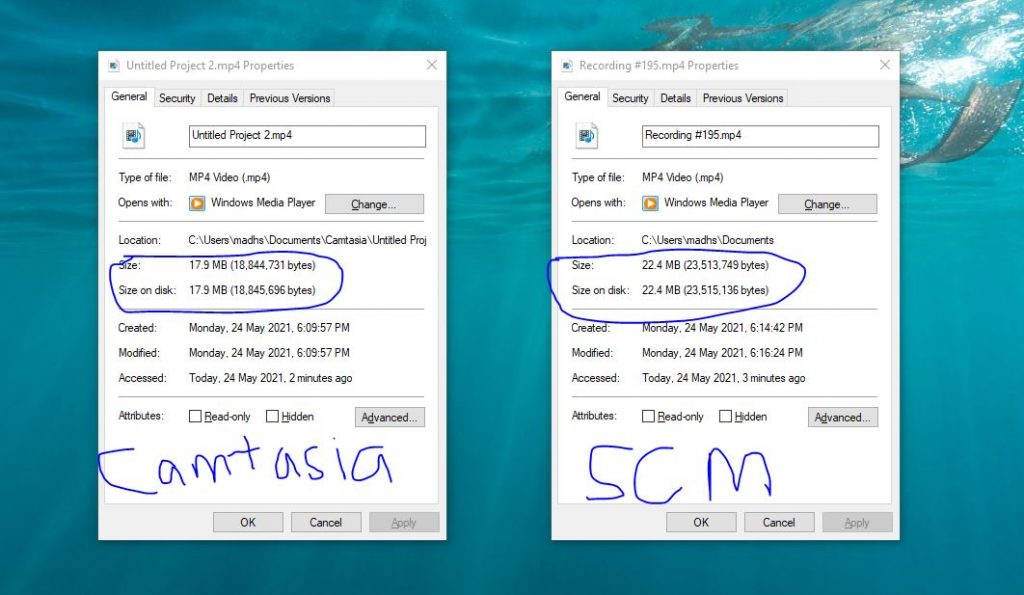The image size is (1024, 595).
Task: Click the 'Untitled Project 2.mp4 Properties' title text
Action: (x=210, y=65)
